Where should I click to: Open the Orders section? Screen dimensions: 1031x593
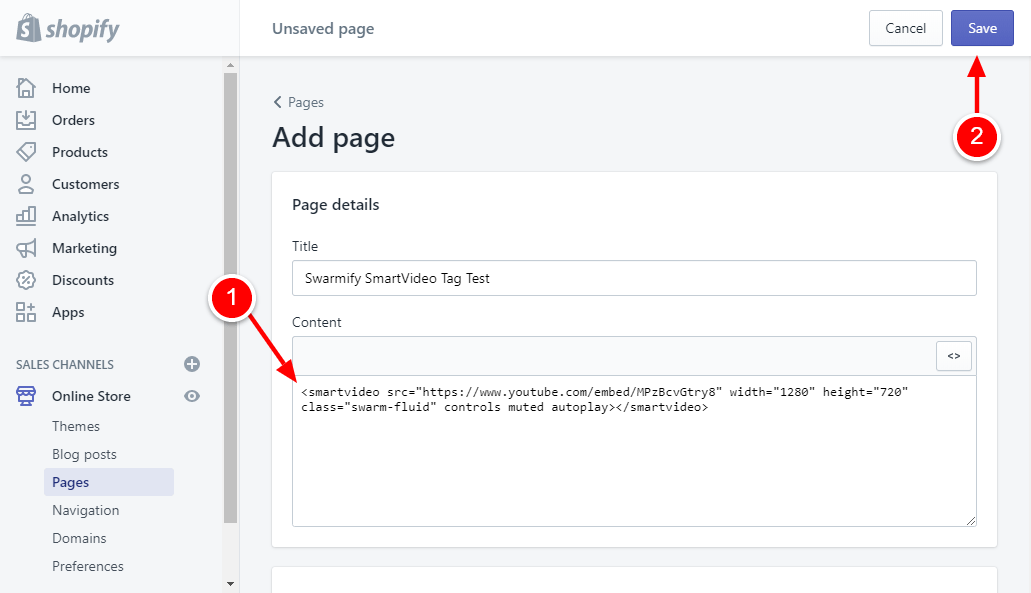pos(73,120)
